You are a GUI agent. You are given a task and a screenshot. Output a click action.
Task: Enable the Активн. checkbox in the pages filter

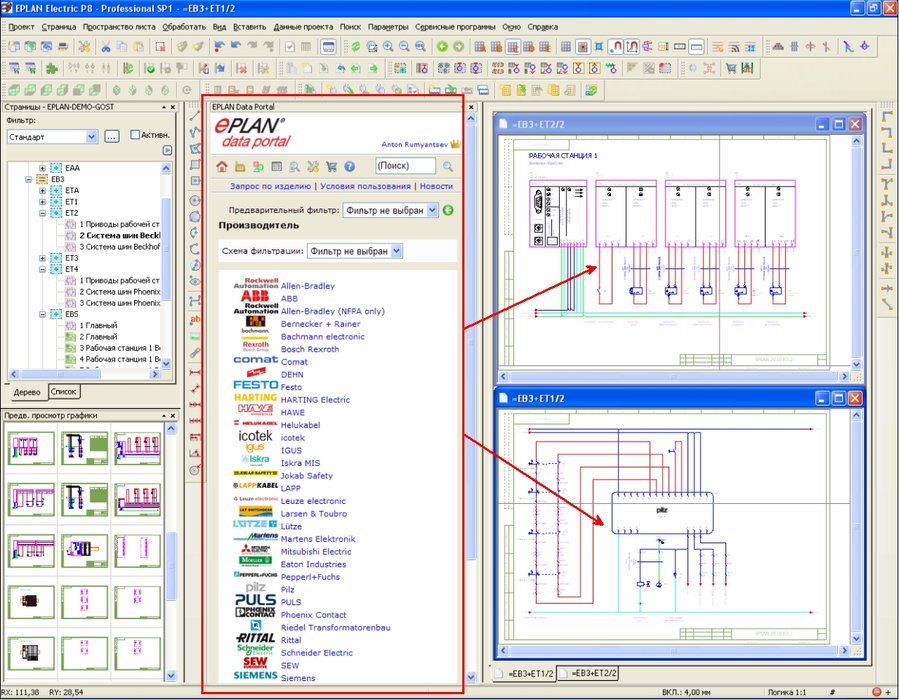(135, 135)
